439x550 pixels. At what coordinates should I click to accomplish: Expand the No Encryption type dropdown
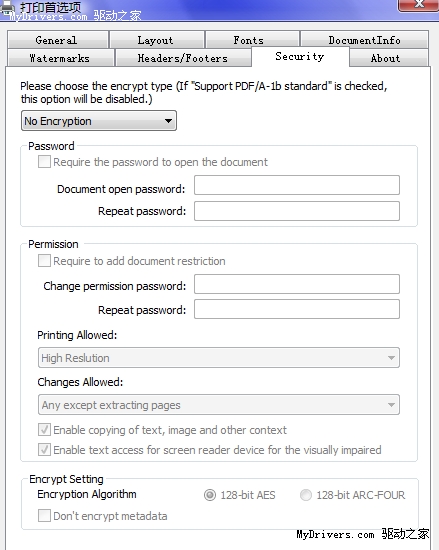[99, 121]
